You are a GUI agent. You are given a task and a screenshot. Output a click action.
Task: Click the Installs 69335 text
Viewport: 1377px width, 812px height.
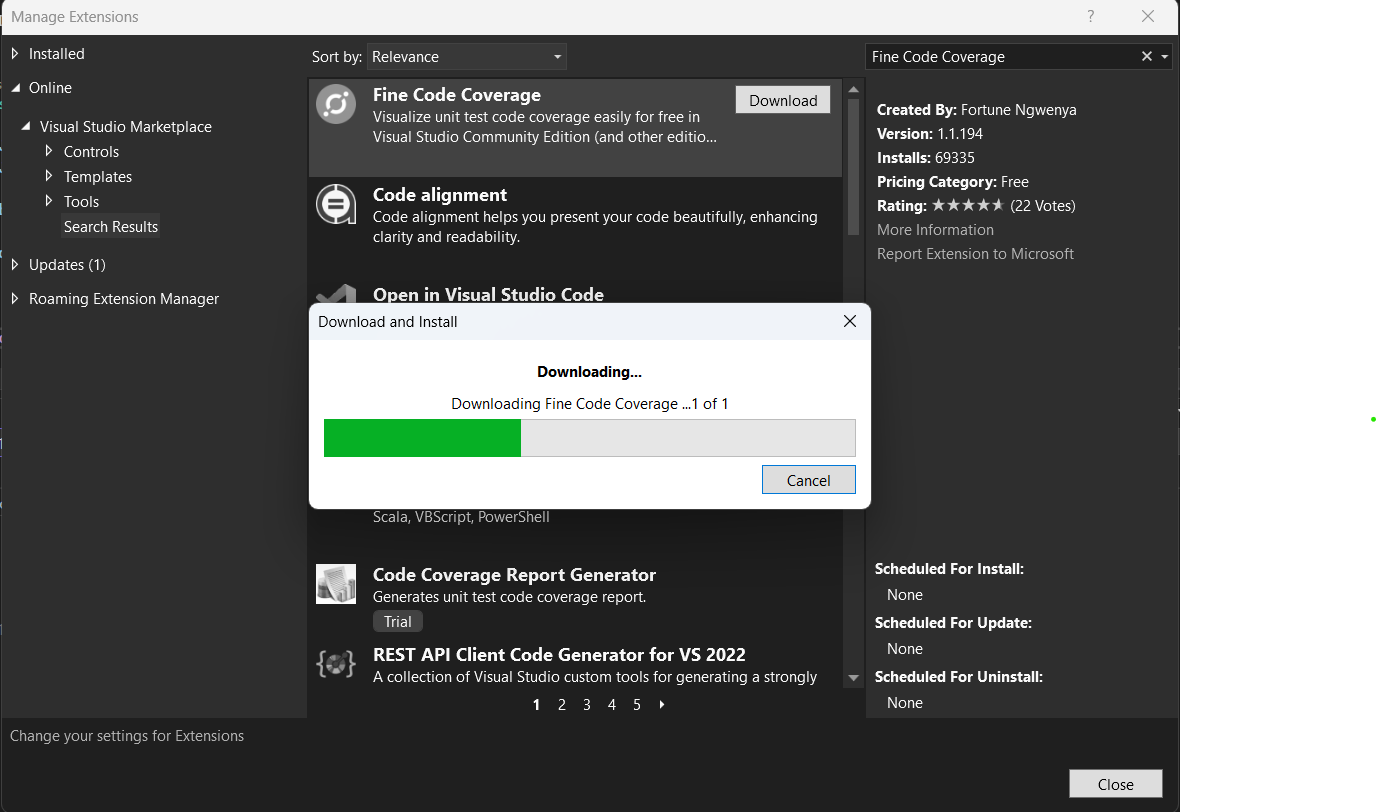[x=926, y=158]
